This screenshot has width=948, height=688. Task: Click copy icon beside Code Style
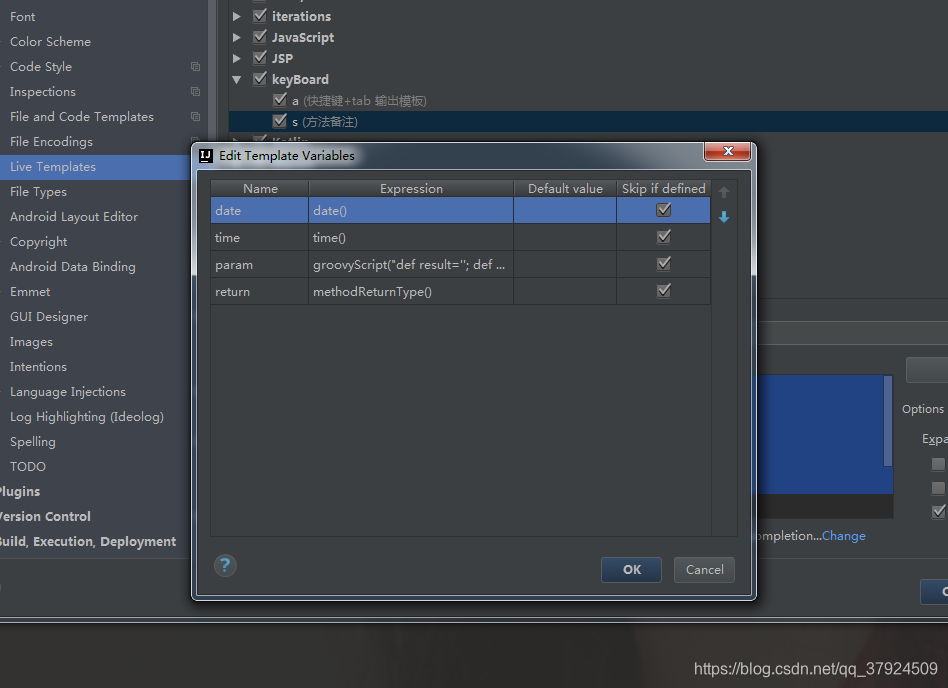(195, 67)
